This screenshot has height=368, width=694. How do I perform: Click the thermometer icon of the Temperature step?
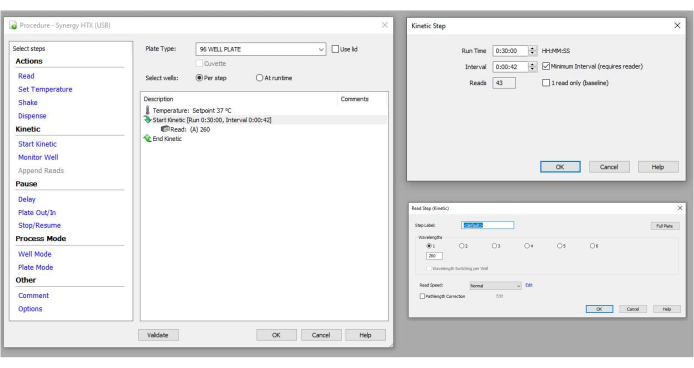(x=147, y=110)
